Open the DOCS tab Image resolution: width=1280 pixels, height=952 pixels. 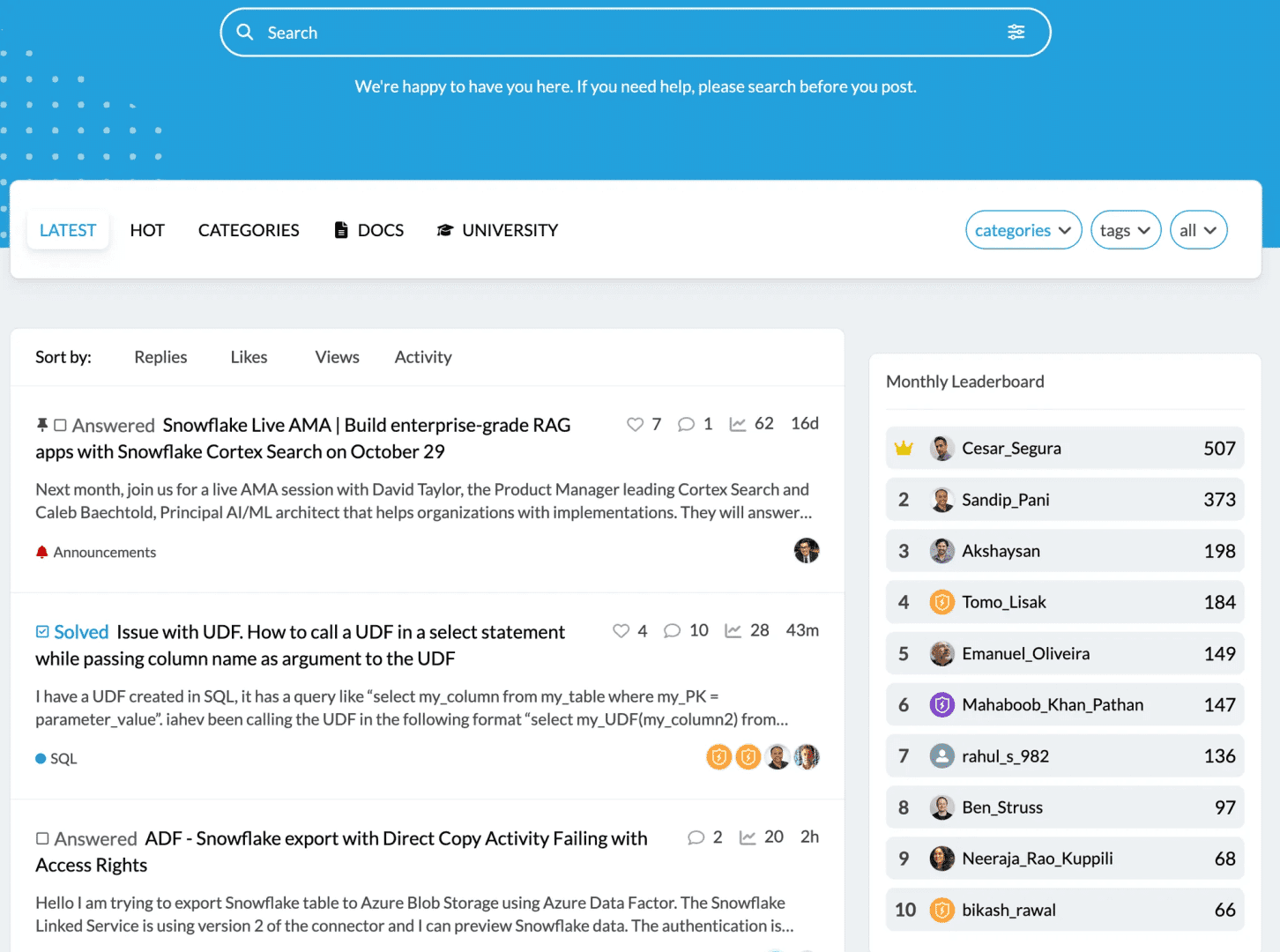coord(369,230)
